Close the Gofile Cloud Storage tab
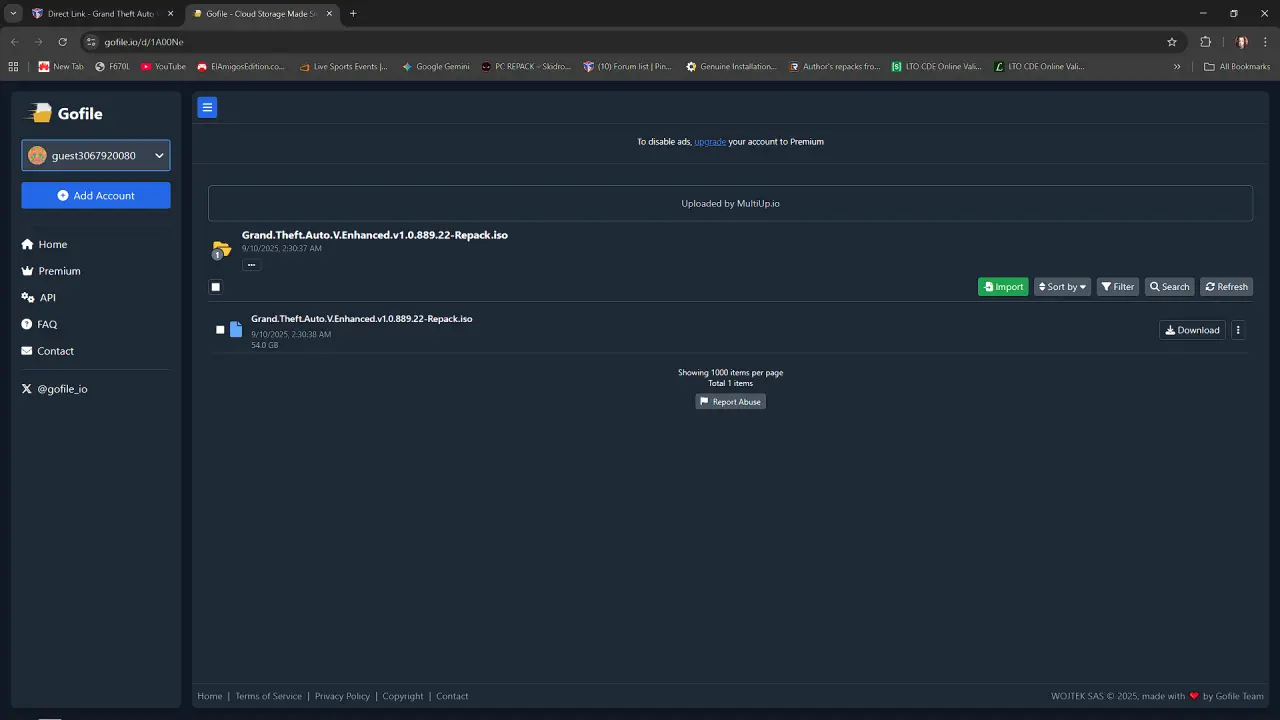This screenshot has width=1280, height=720. click(x=329, y=14)
